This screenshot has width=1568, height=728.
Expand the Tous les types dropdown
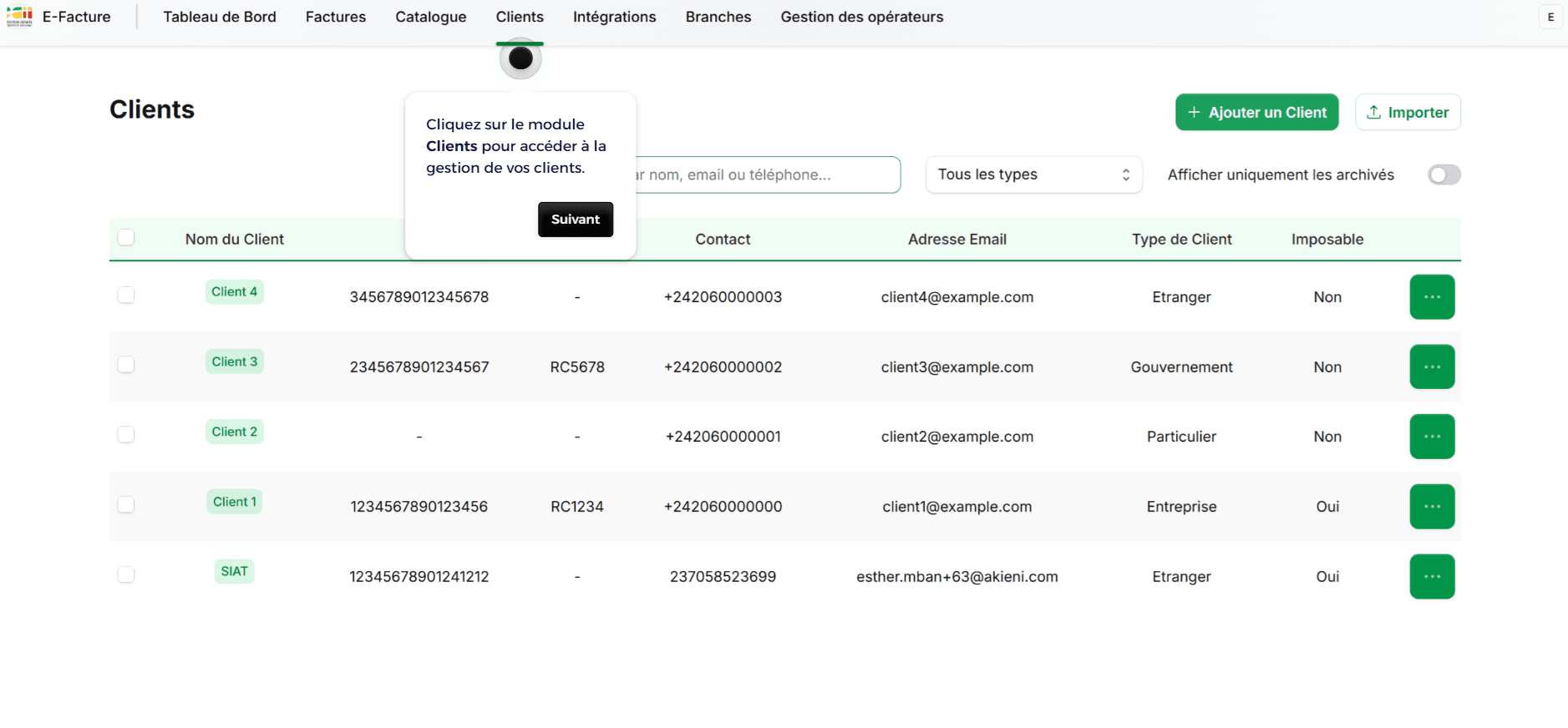[x=1033, y=174]
